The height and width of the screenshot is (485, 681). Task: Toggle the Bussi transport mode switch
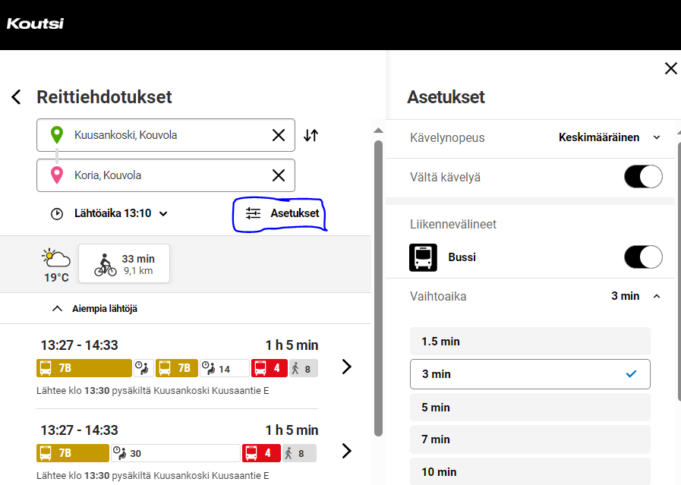coord(643,257)
